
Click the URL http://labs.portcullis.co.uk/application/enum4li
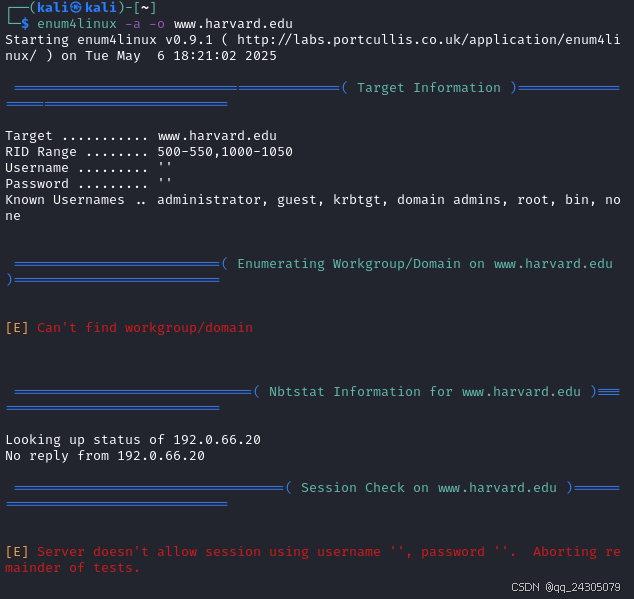(428, 40)
